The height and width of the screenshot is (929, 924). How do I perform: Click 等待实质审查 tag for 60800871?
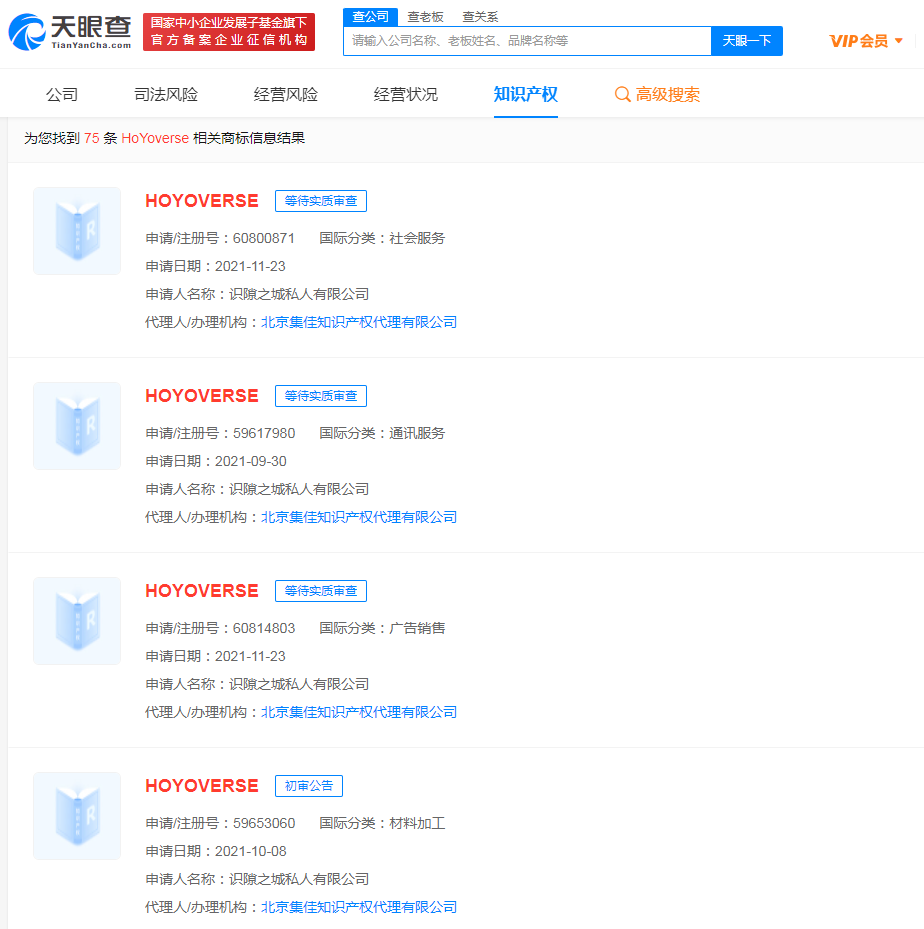point(321,201)
